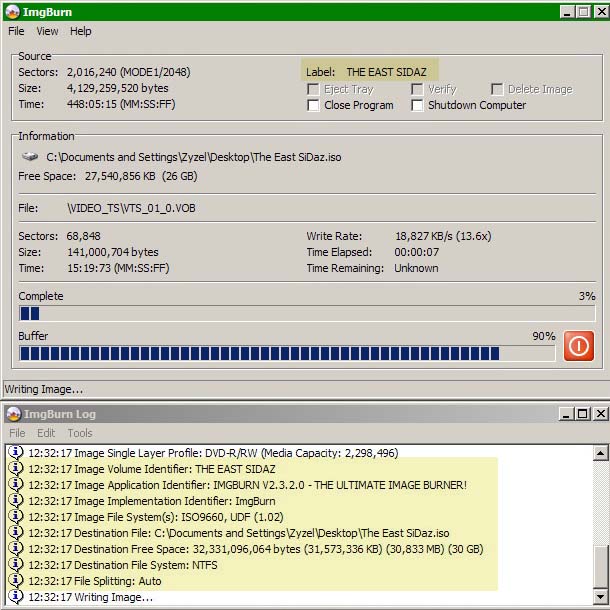Open the Tools menu in ImgBurn Log
Screen dimensions: 610x610
tap(80, 433)
